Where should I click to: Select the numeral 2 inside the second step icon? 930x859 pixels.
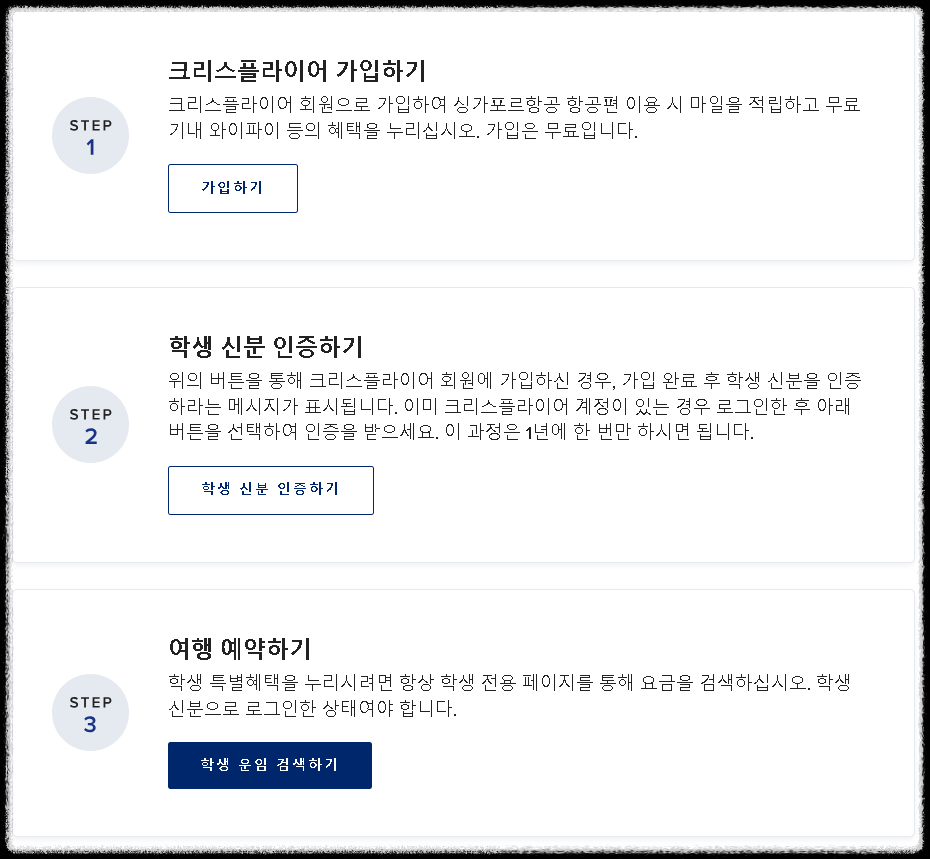(91, 434)
